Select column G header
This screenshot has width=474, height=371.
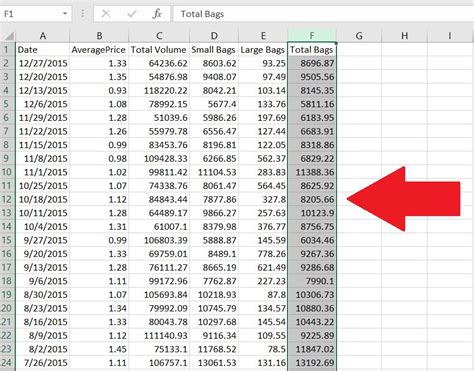coord(359,36)
